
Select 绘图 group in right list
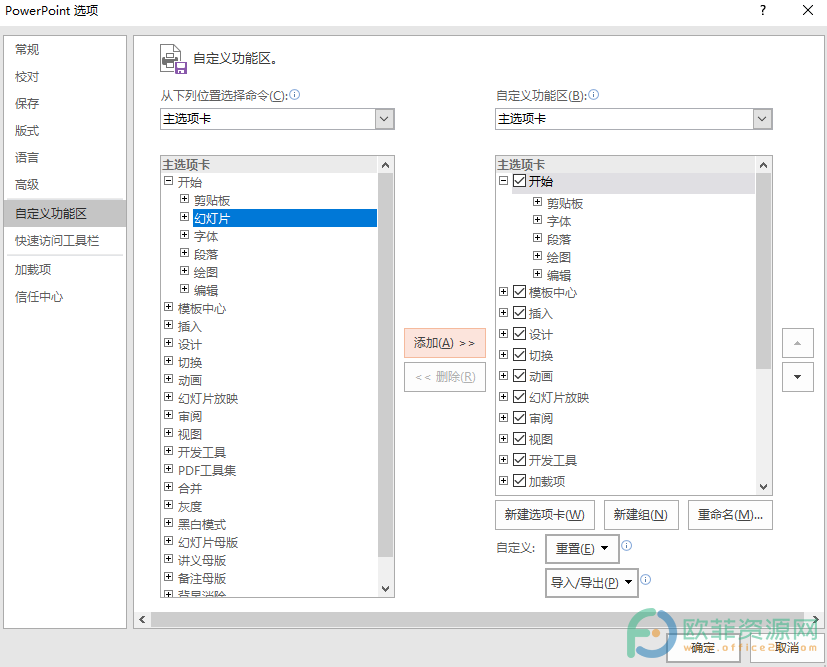(x=559, y=257)
